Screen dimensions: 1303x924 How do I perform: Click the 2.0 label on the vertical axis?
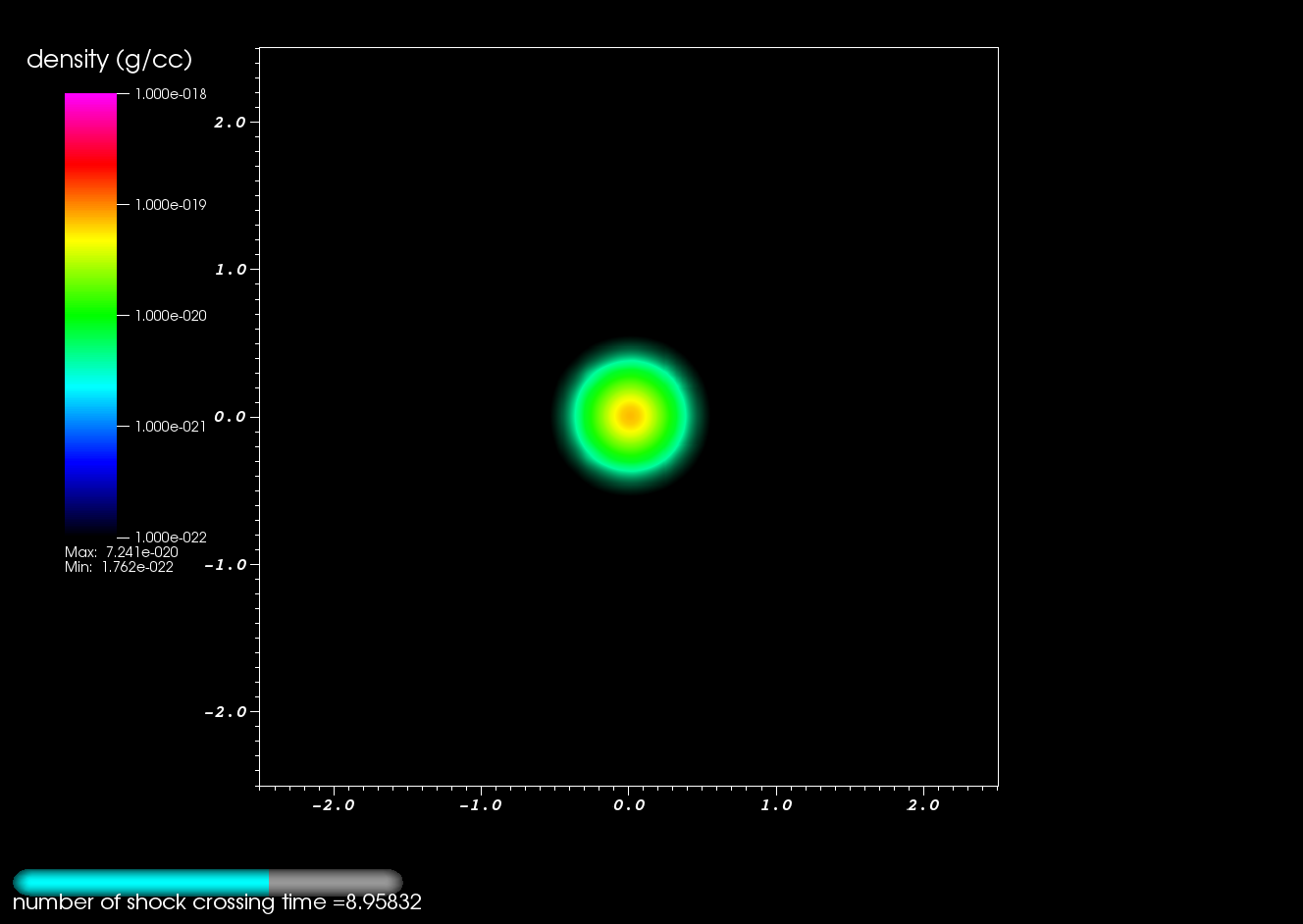click(x=231, y=123)
